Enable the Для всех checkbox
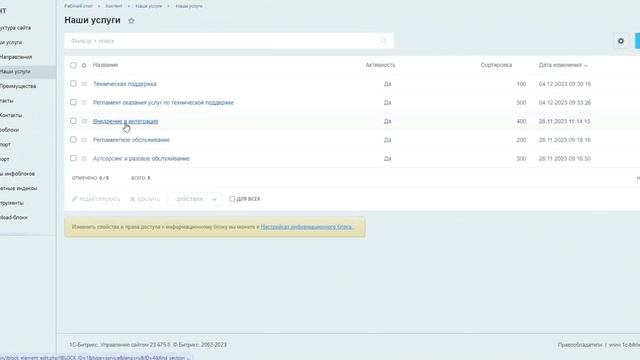 [232, 199]
